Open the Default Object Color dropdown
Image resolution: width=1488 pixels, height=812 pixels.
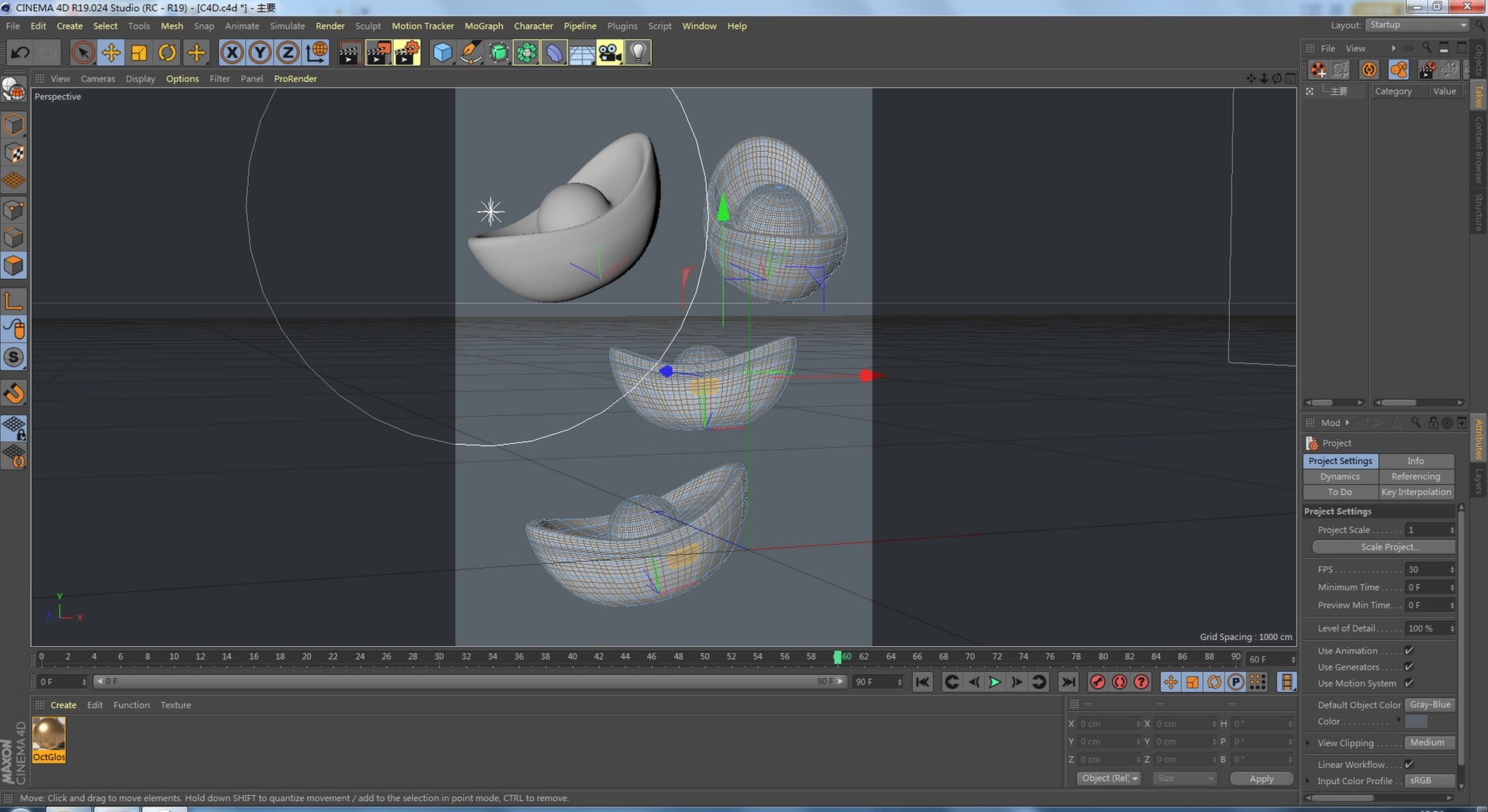click(1430, 705)
